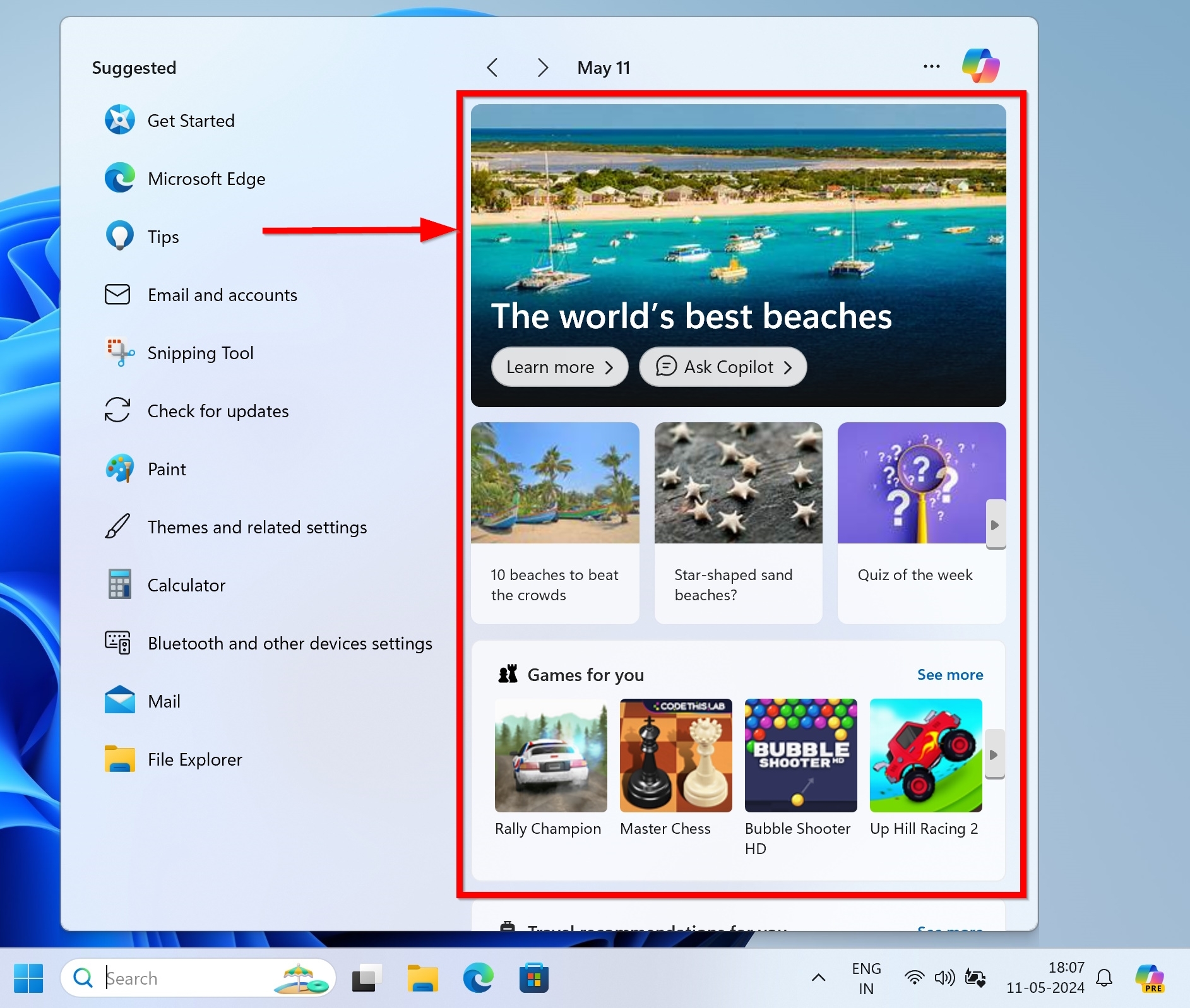Click the beach highlight icon in search box
Image resolution: width=1190 pixels, height=1008 pixels.
[301, 979]
